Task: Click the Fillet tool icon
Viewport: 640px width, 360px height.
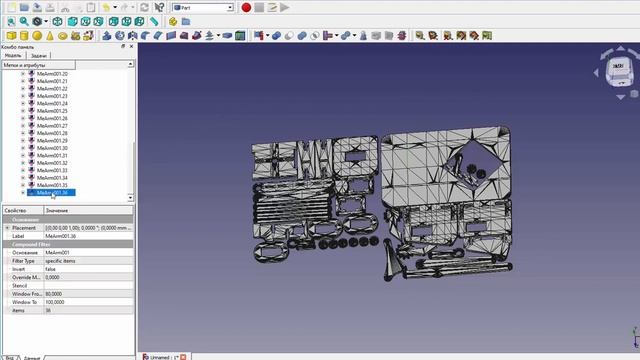Action: tap(145, 36)
